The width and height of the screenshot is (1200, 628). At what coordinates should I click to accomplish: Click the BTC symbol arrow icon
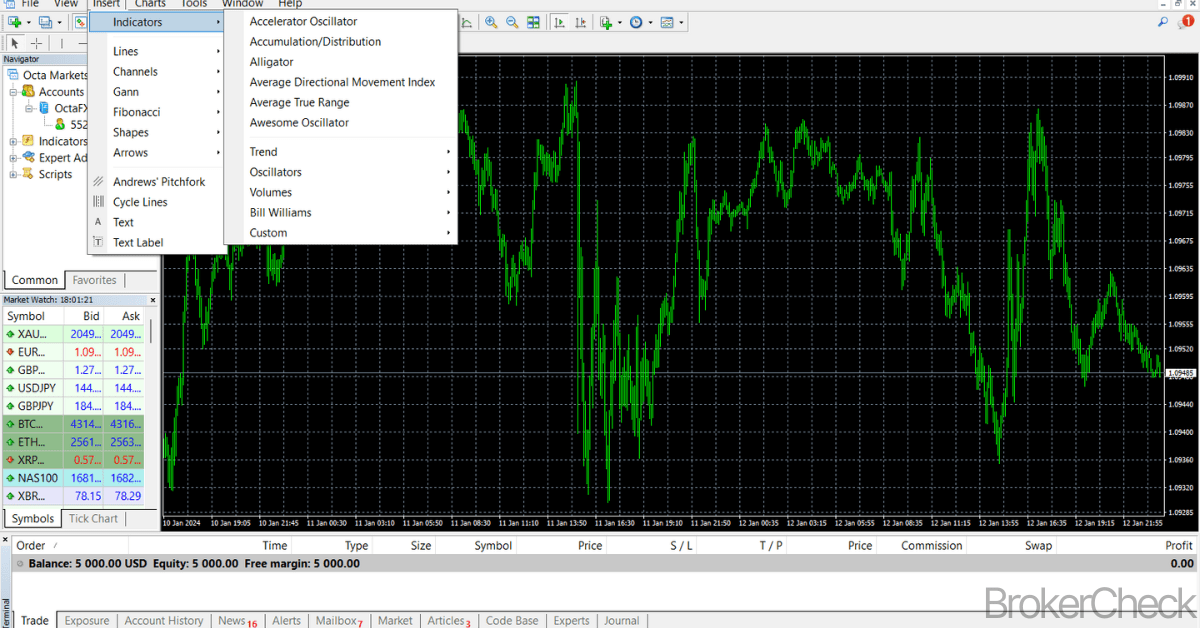(x=10, y=424)
